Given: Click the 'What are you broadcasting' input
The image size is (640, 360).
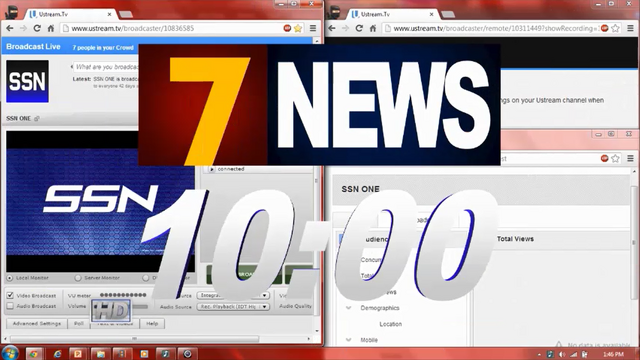Looking at the screenshot, I should coord(107,67).
